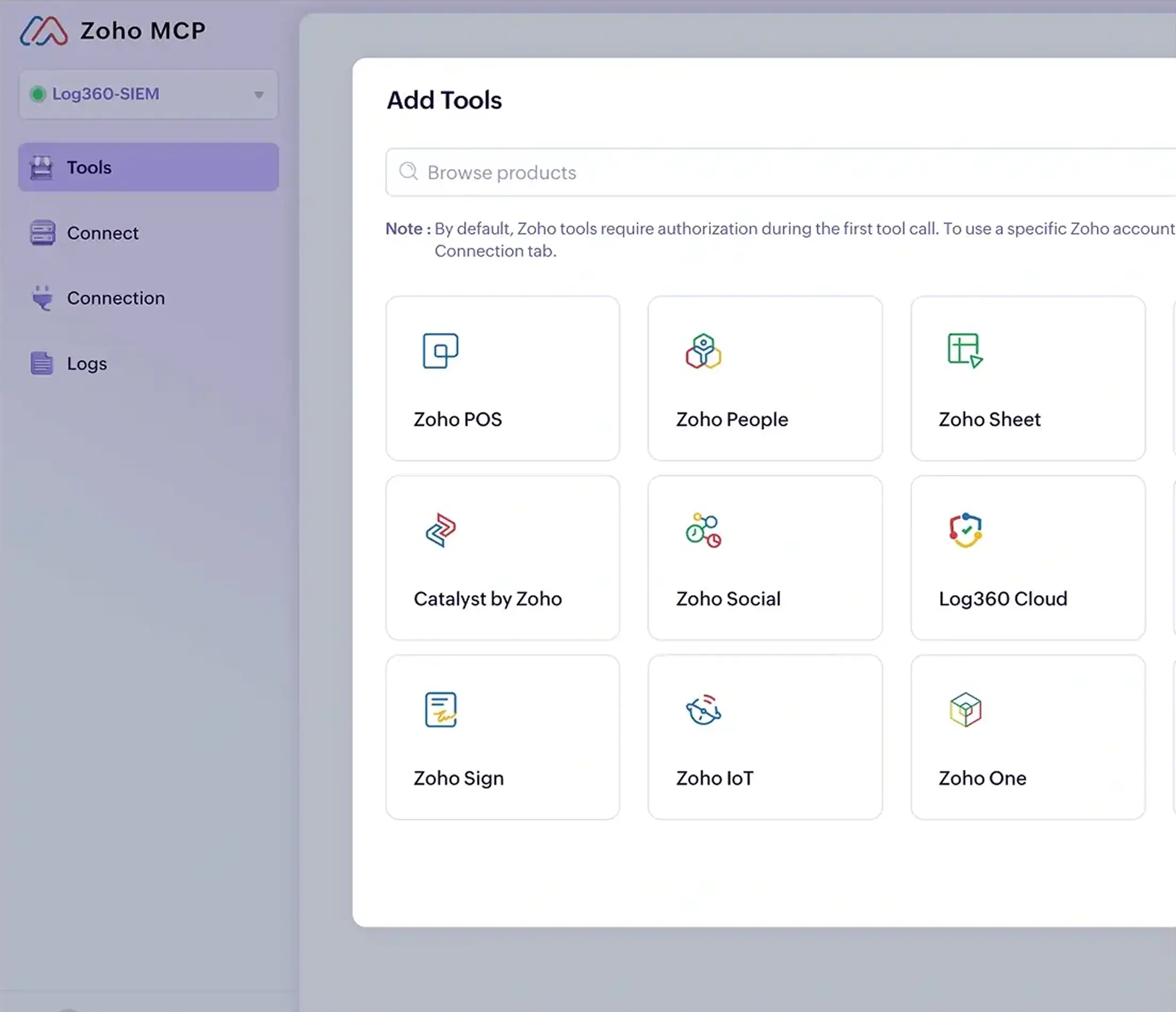Image resolution: width=1176 pixels, height=1012 pixels.
Task: Click the Zoho People product icon
Action: (x=703, y=351)
